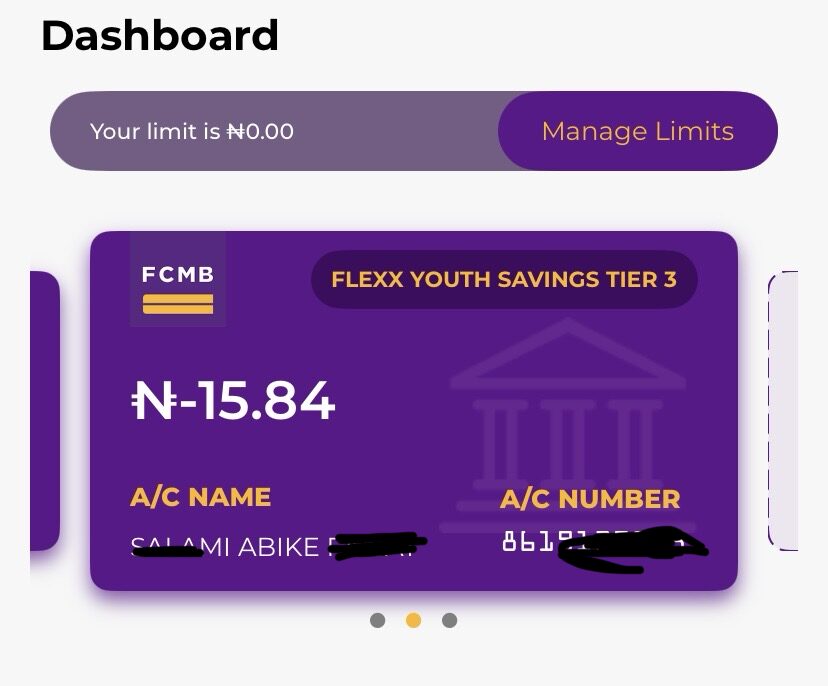828x686 pixels.
Task: Select the highlighted yellow middle page dot
Action: point(413,620)
